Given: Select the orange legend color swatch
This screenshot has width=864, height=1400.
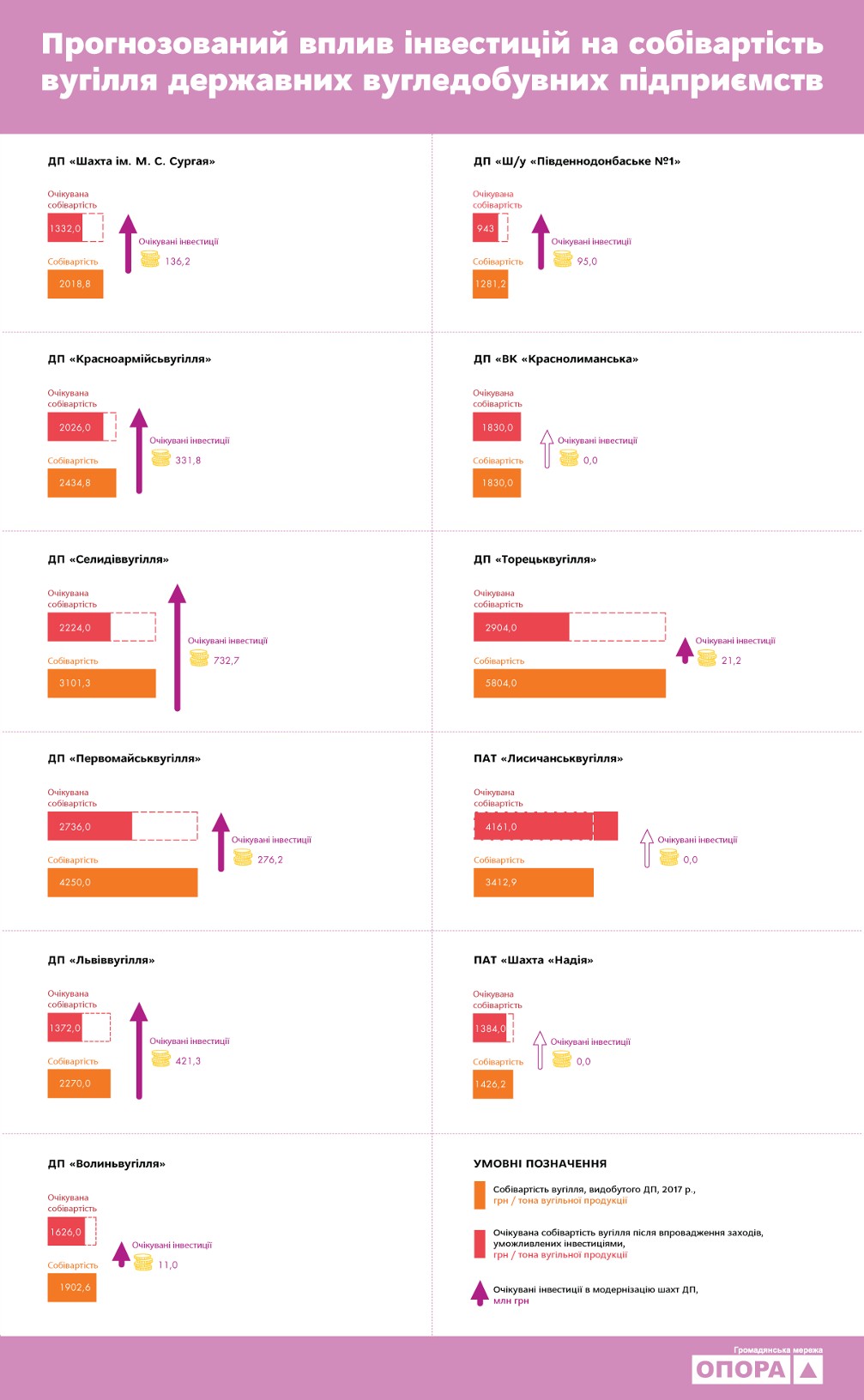Looking at the screenshot, I should tap(480, 1194).
